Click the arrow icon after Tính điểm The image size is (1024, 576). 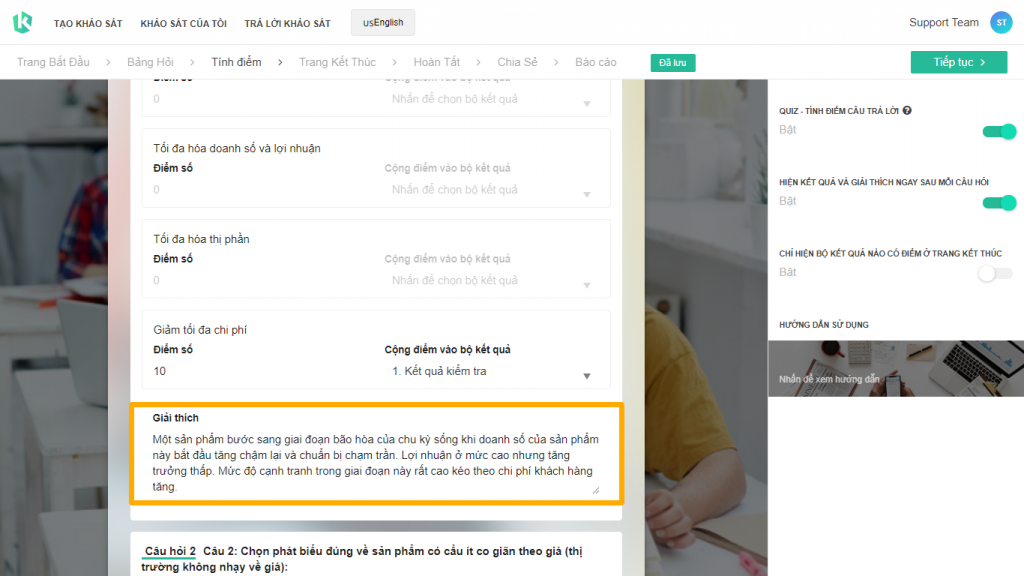[x=280, y=63]
